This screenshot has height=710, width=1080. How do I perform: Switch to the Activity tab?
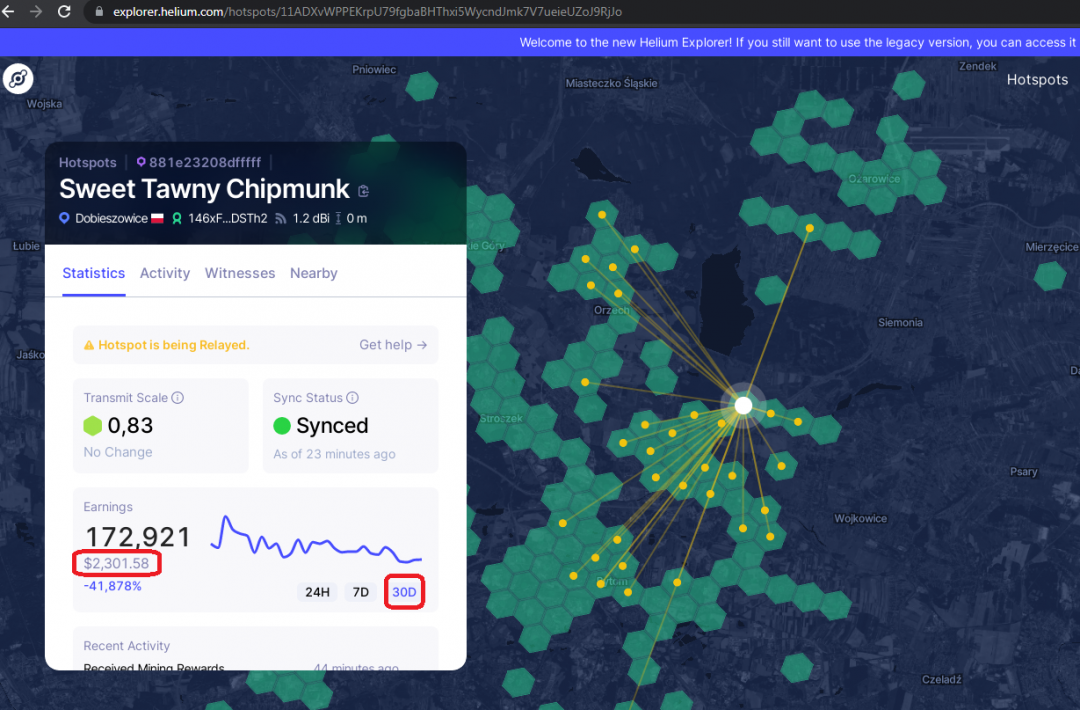pyautogui.click(x=165, y=273)
